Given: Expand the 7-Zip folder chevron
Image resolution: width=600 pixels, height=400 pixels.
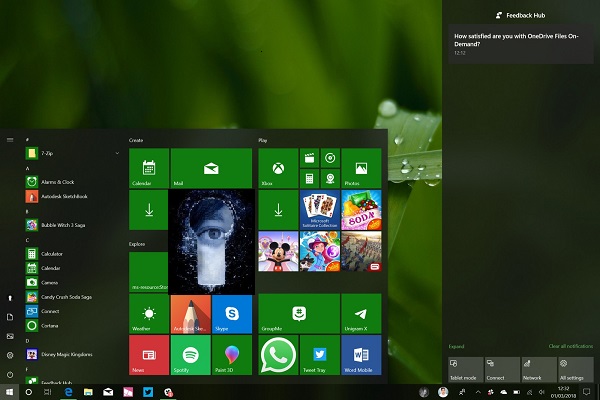Looking at the screenshot, I should pos(118,153).
